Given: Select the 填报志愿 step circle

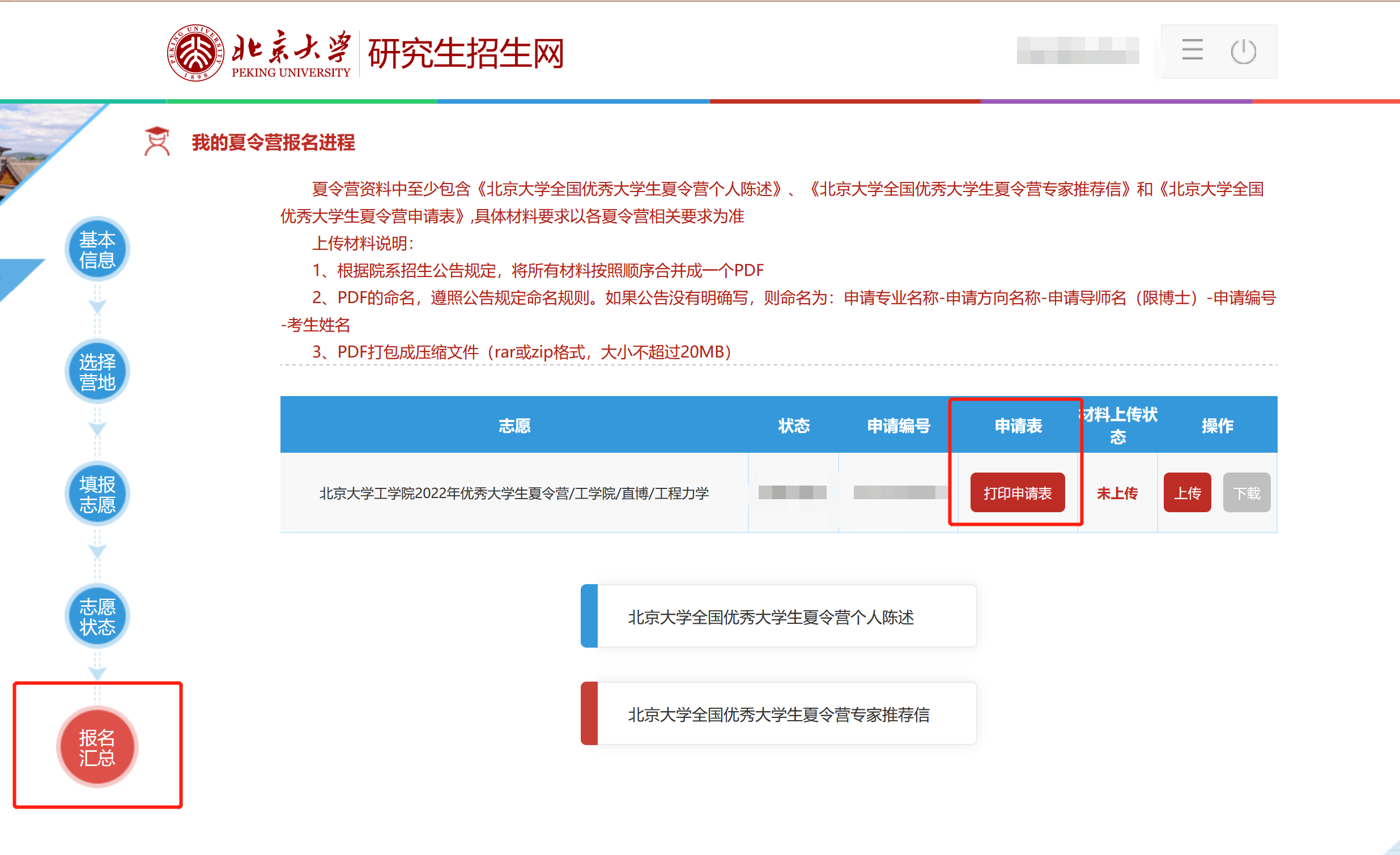Looking at the screenshot, I should click(x=97, y=494).
